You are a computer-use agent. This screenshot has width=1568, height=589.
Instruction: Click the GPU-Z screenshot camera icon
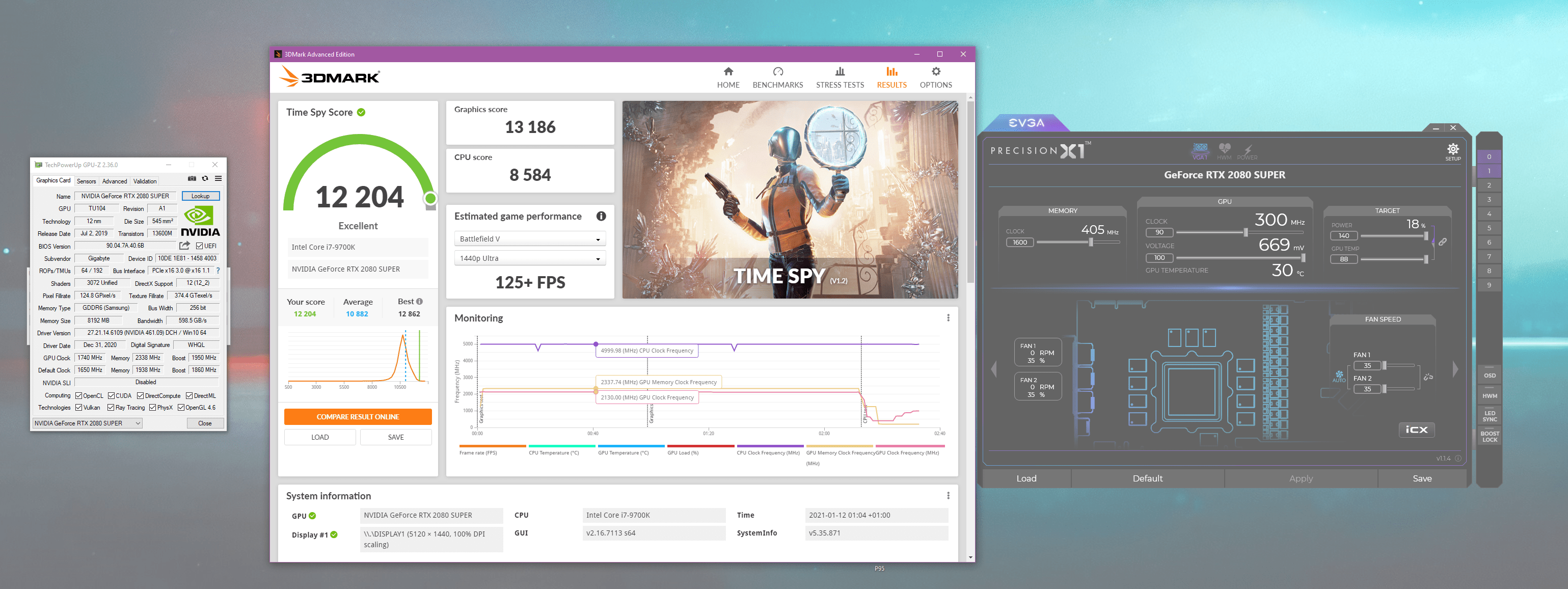point(192,179)
